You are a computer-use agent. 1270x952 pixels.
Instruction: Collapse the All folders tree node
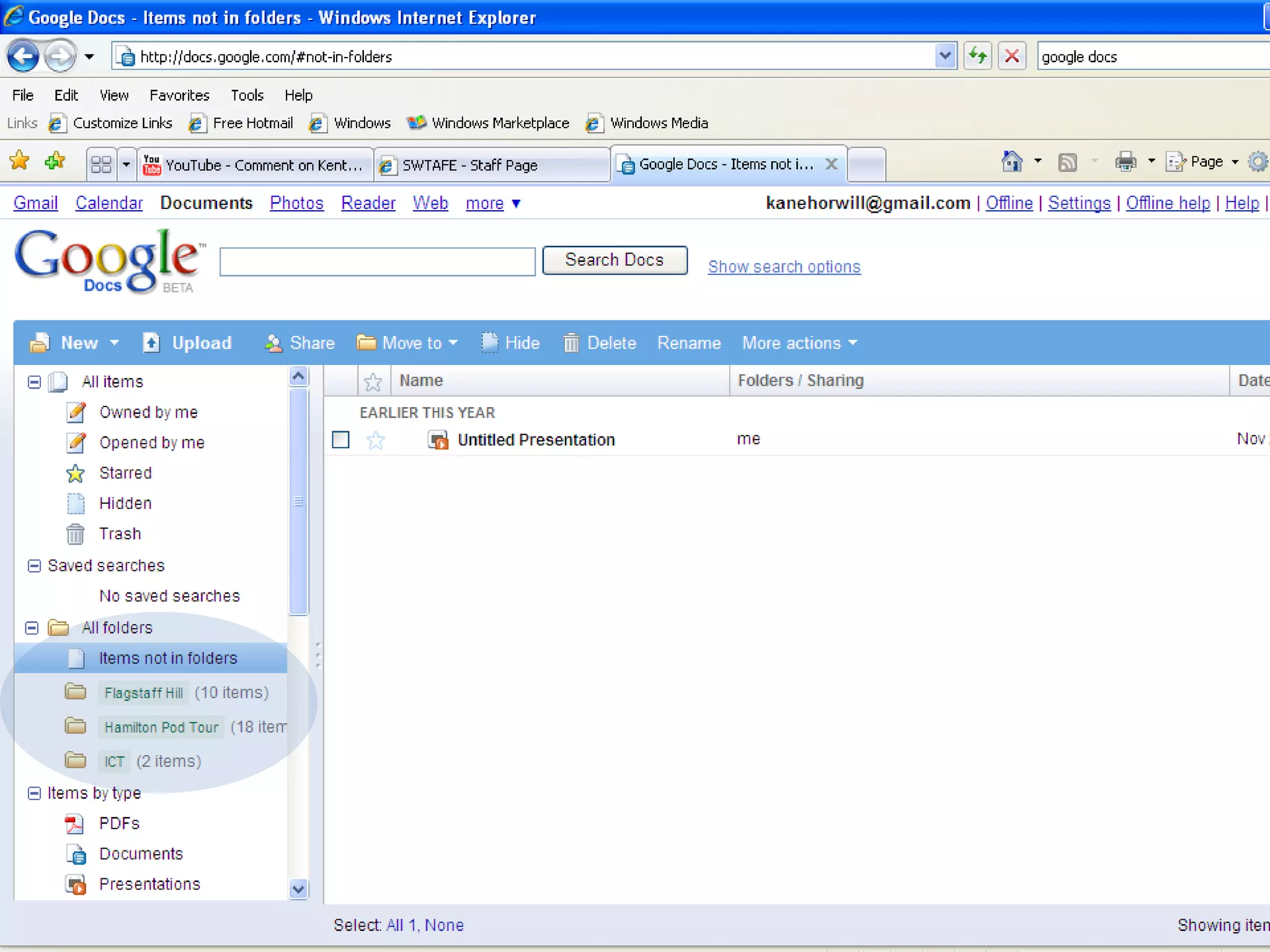click(x=32, y=628)
